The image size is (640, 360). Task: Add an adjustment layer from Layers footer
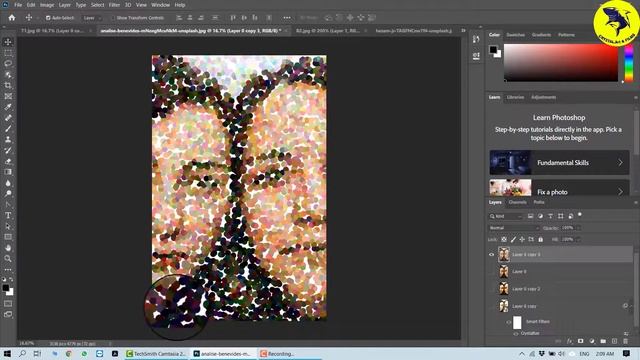coord(592,341)
